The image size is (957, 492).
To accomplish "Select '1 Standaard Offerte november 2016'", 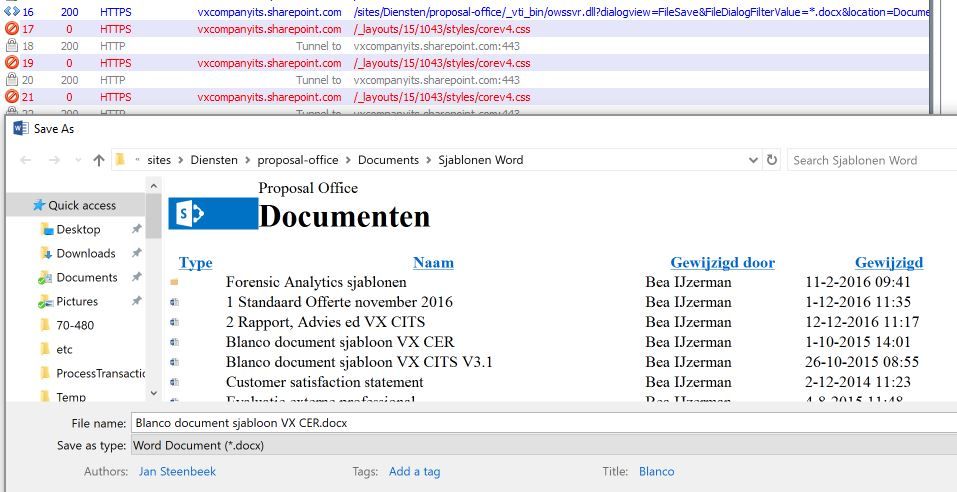I will point(339,302).
